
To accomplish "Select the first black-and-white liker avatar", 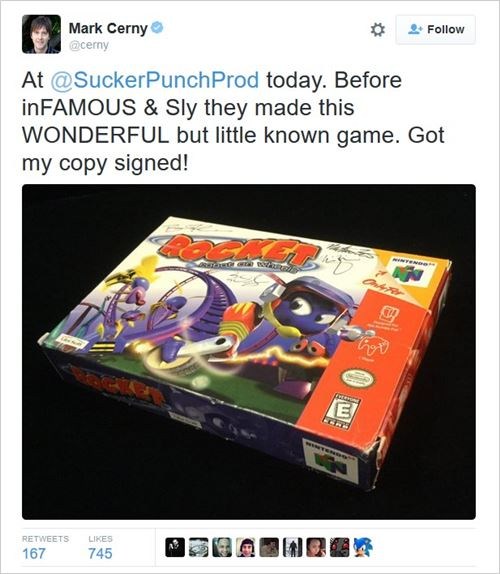I will 175,548.
